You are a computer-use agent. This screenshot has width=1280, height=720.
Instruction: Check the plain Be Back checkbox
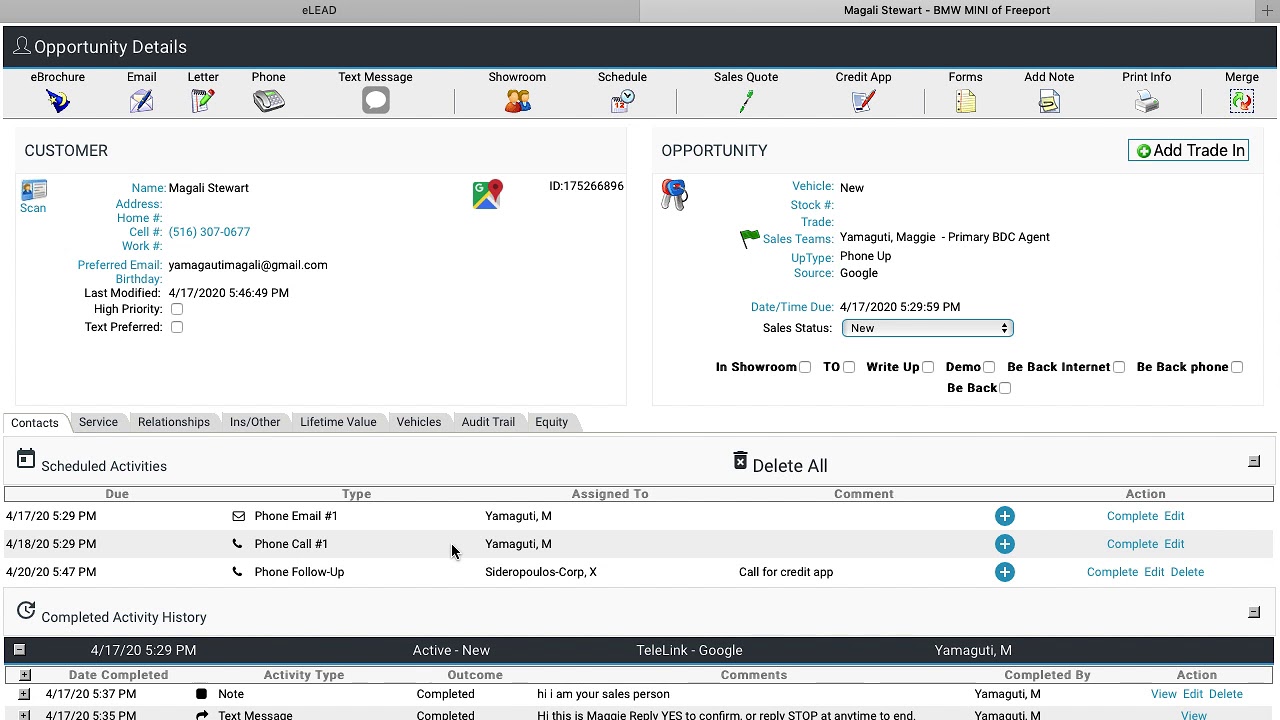1005,388
